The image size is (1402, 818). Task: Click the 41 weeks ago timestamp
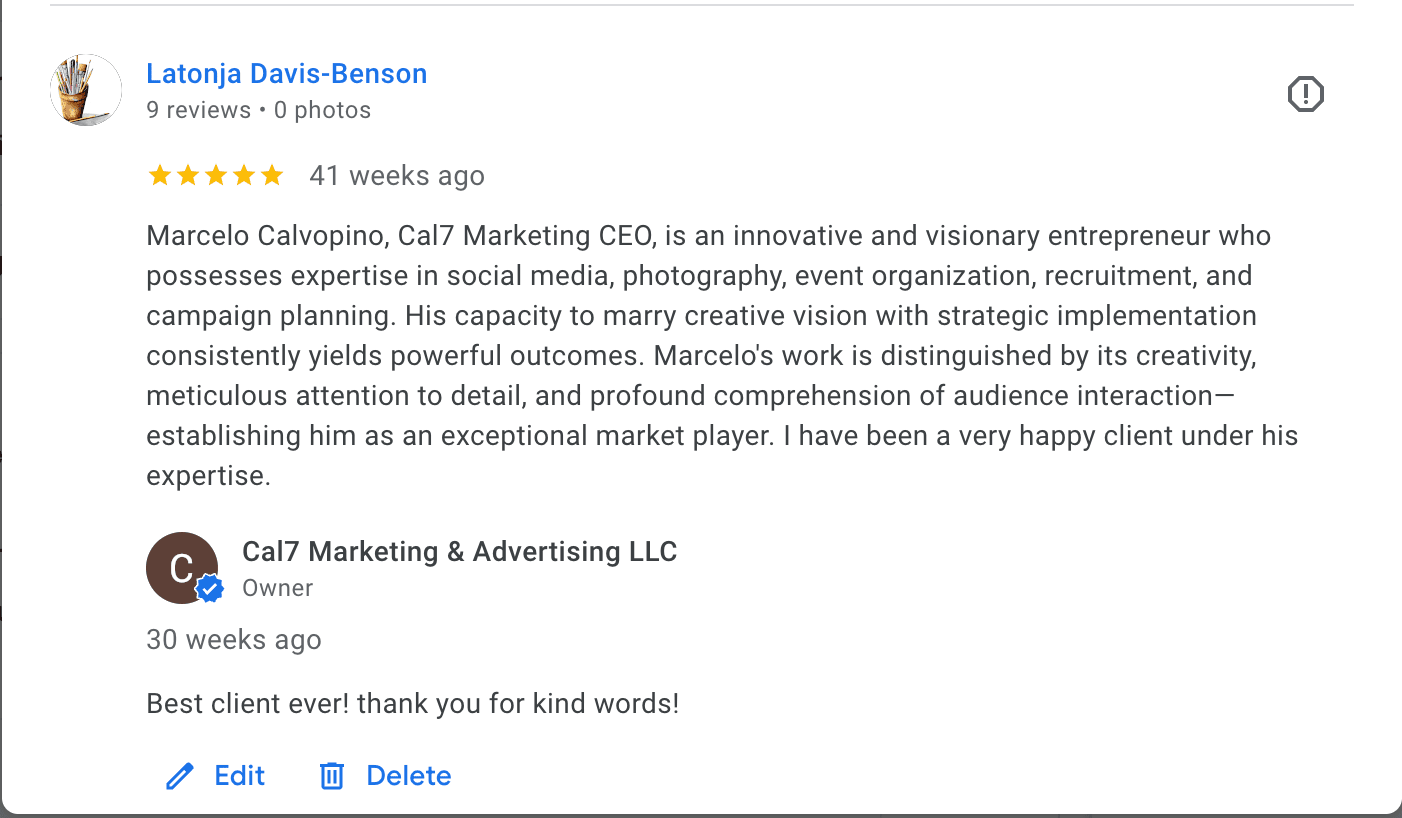click(x=397, y=175)
